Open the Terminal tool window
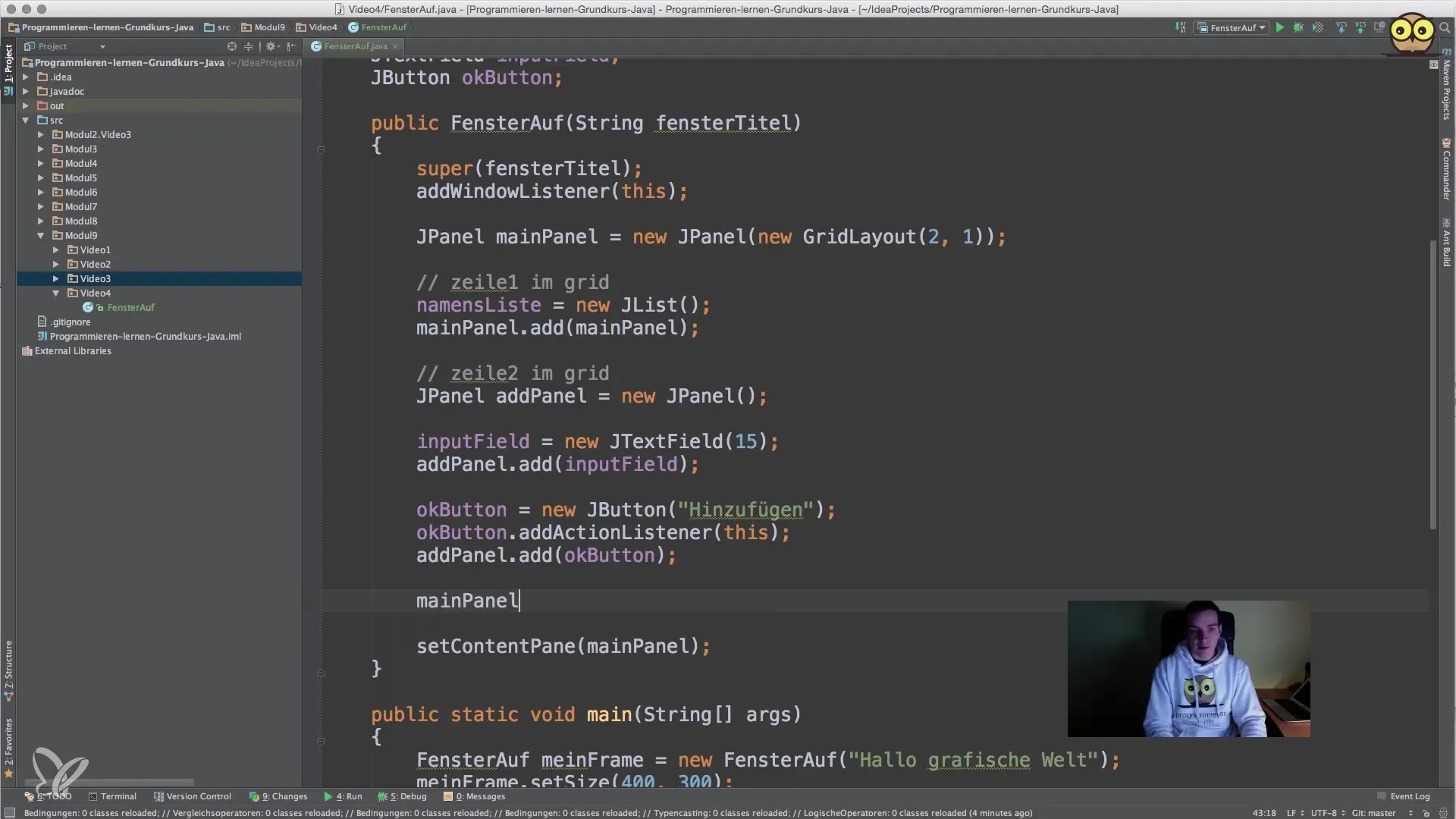This screenshot has height=819, width=1456. [112, 796]
